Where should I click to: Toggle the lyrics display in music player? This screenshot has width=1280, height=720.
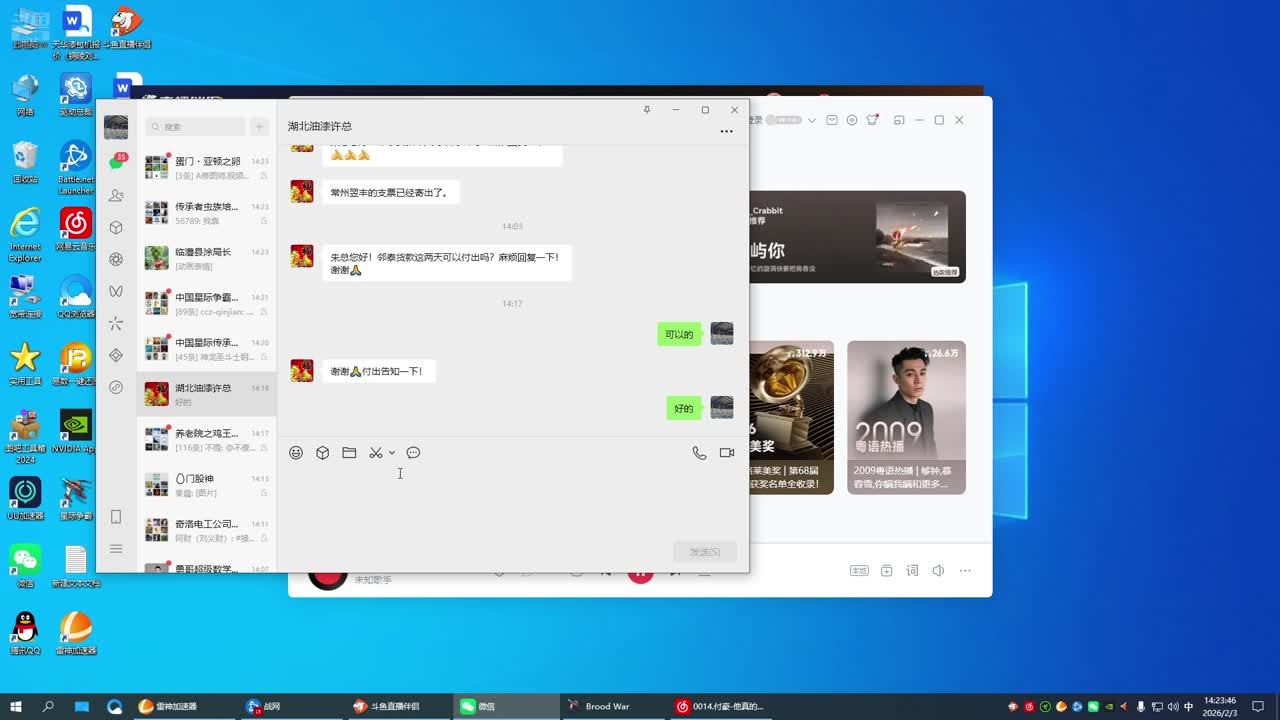click(912, 571)
